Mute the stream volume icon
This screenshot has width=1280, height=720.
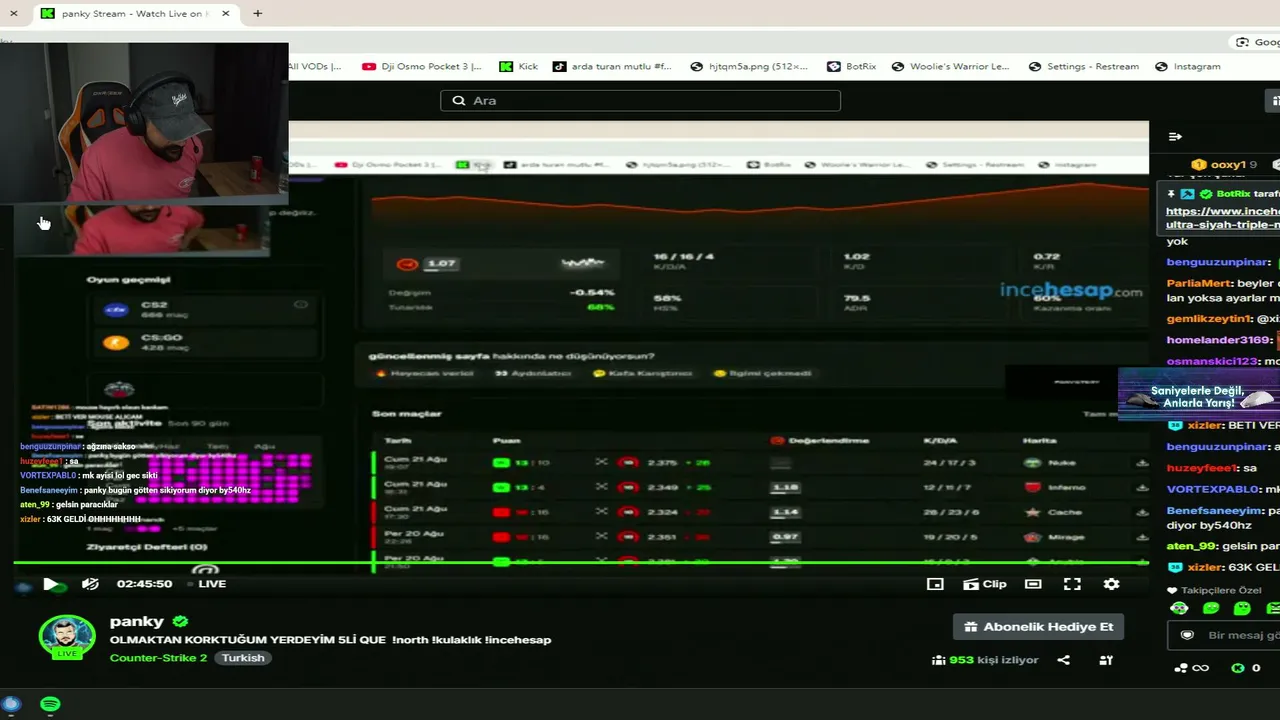click(x=90, y=584)
